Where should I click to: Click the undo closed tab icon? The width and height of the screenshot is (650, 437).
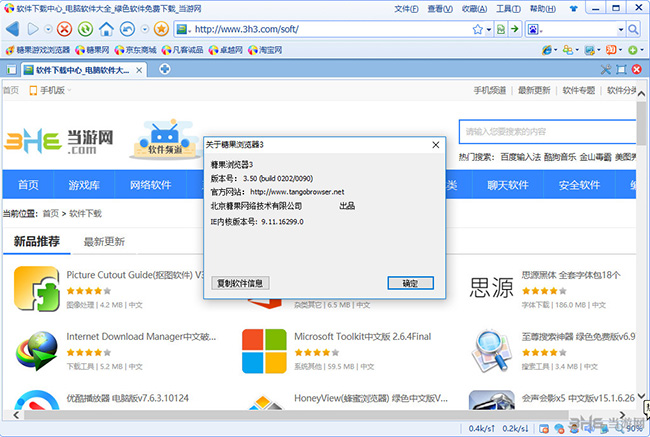(127, 29)
